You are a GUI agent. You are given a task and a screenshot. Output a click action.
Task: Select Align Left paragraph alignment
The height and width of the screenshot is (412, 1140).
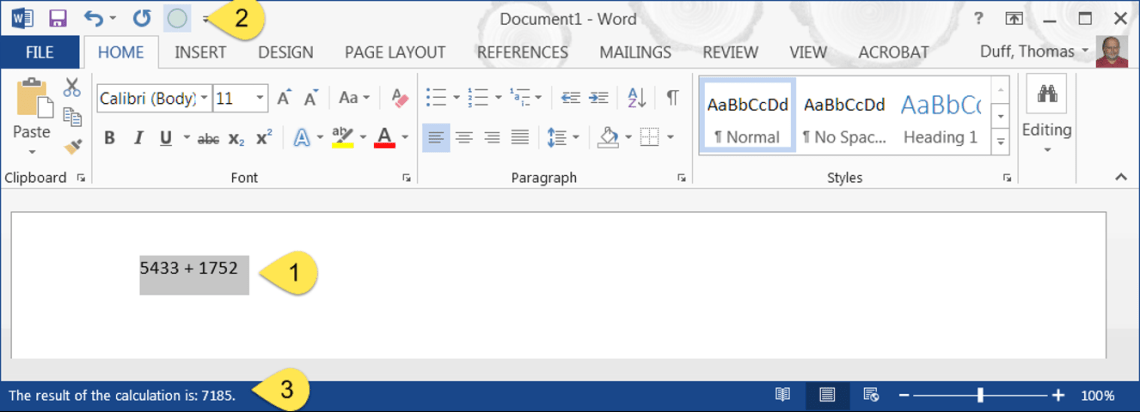[x=435, y=137]
